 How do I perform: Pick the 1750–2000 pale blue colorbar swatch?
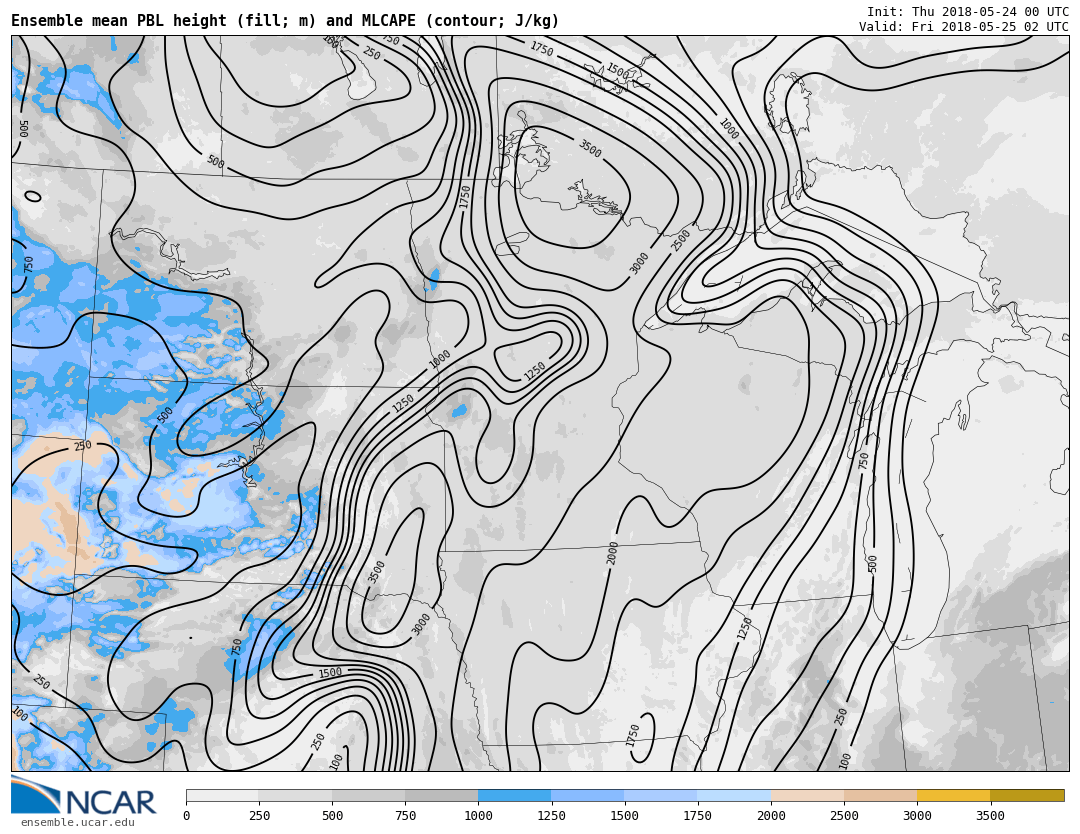734,796
